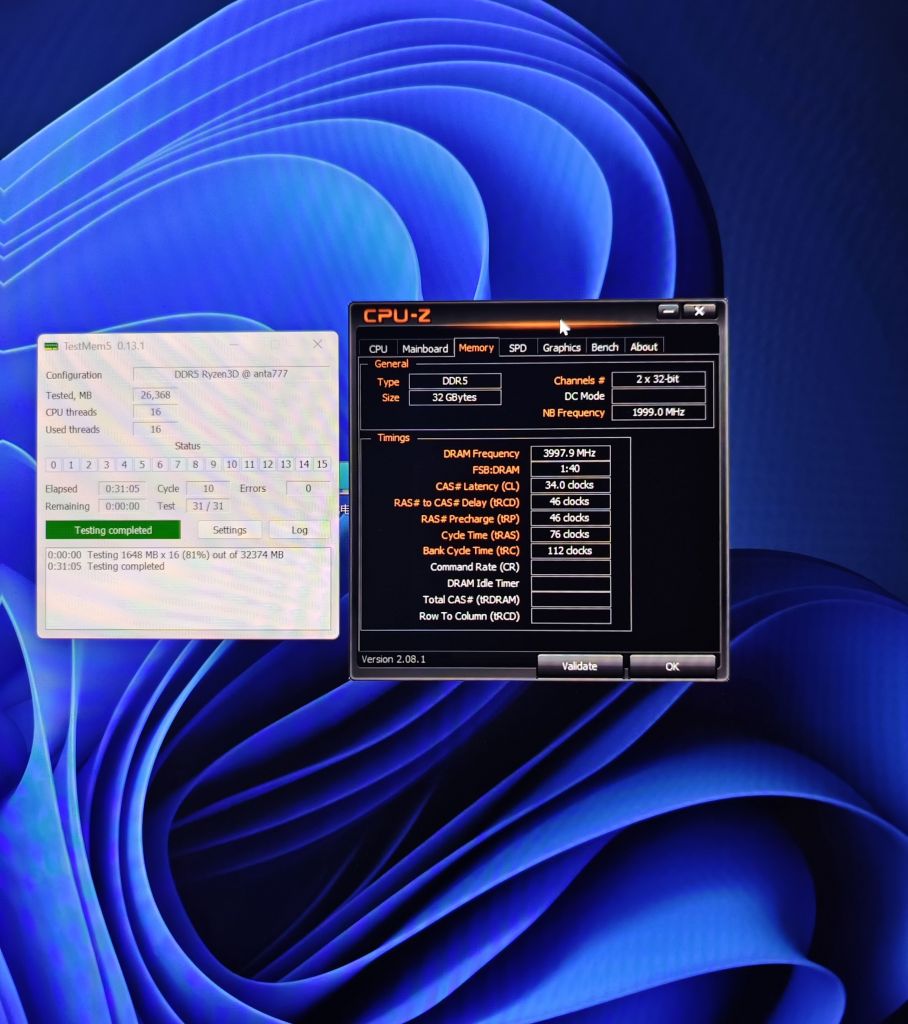Click the Command Rate (CR) value field
The height and width of the screenshot is (1024, 908).
(571, 567)
